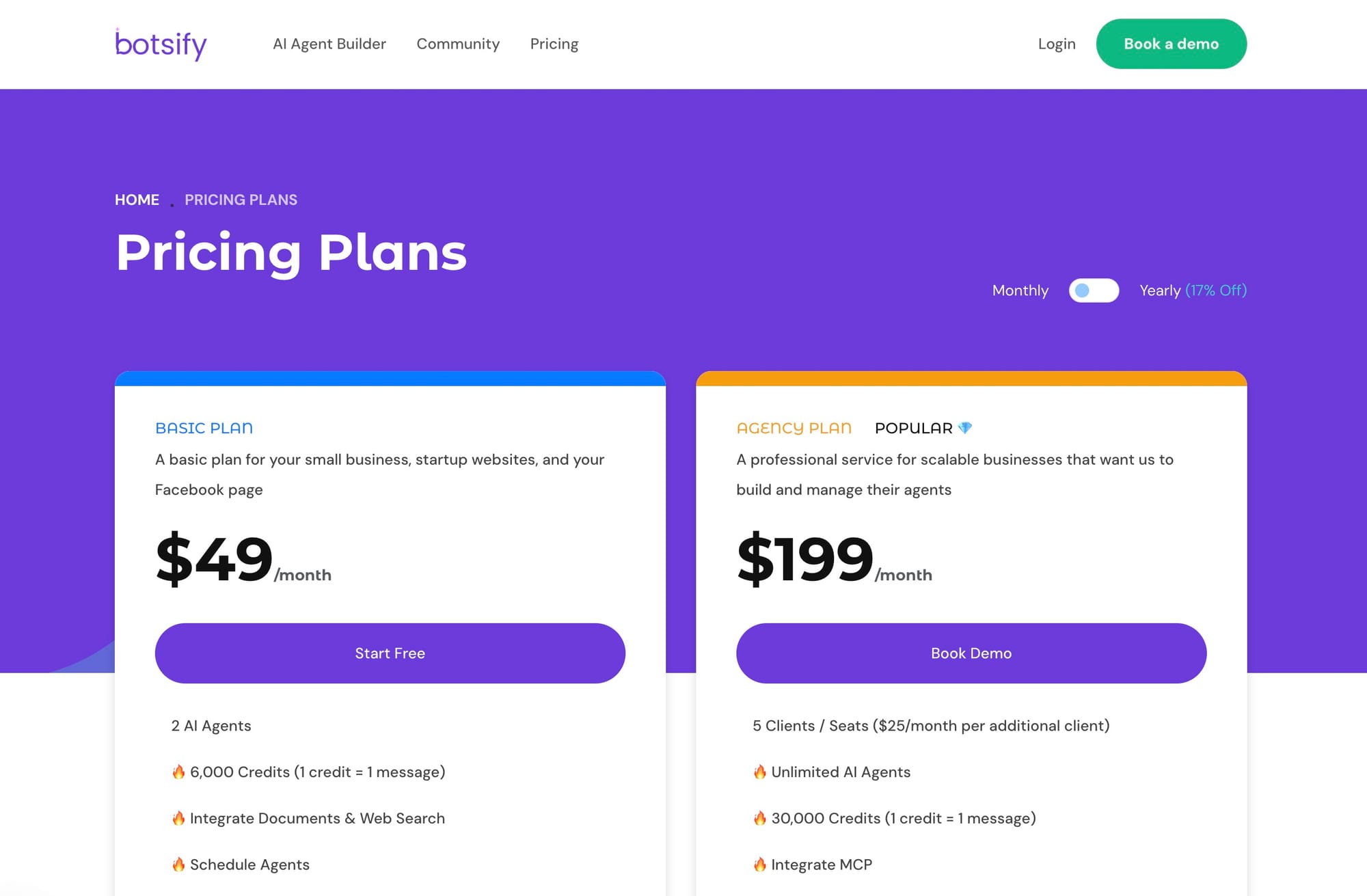This screenshot has height=896, width=1367.
Task: Click the fire icon beside Integrate MCP
Action: [759, 864]
